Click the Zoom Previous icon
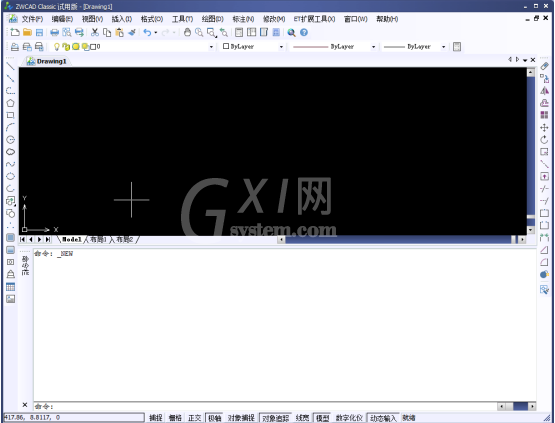The width and height of the screenshot is (555, 423). (x=224, y=33)
